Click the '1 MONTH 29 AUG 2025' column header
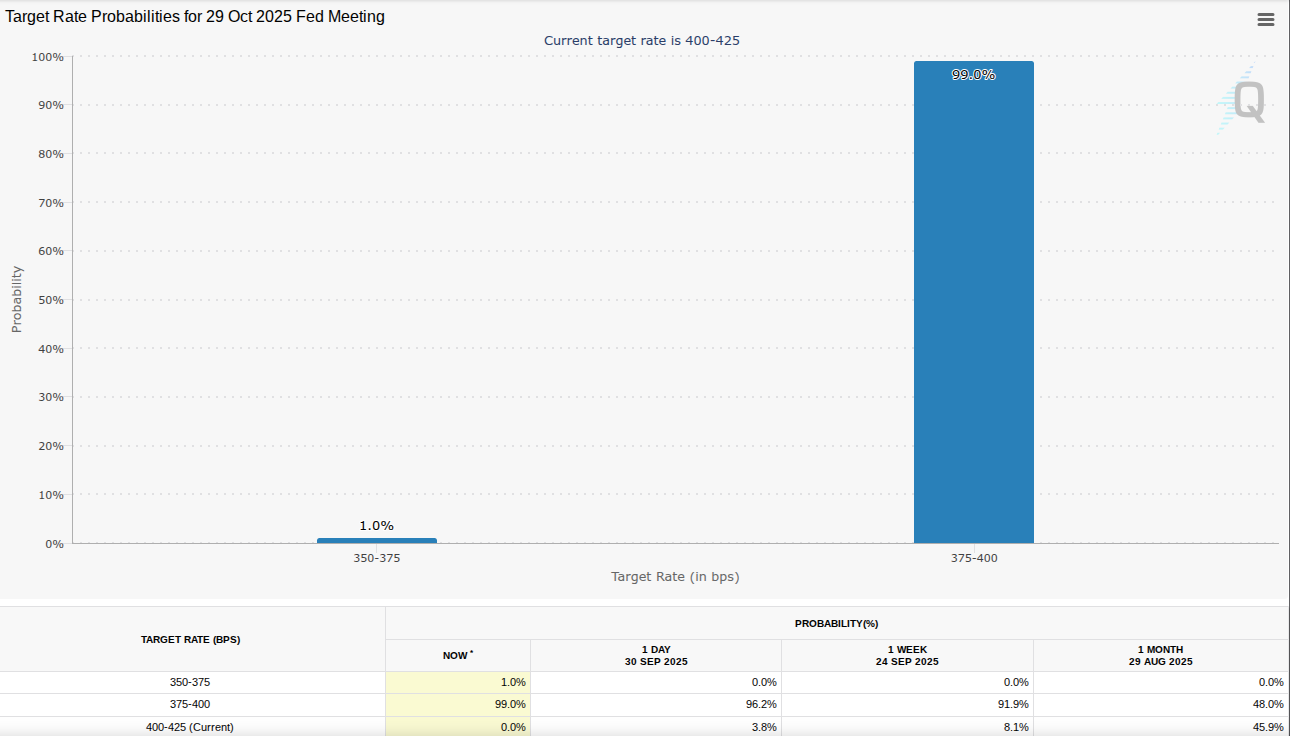The image size is (1290, 736). click(x=1161, y=655)
